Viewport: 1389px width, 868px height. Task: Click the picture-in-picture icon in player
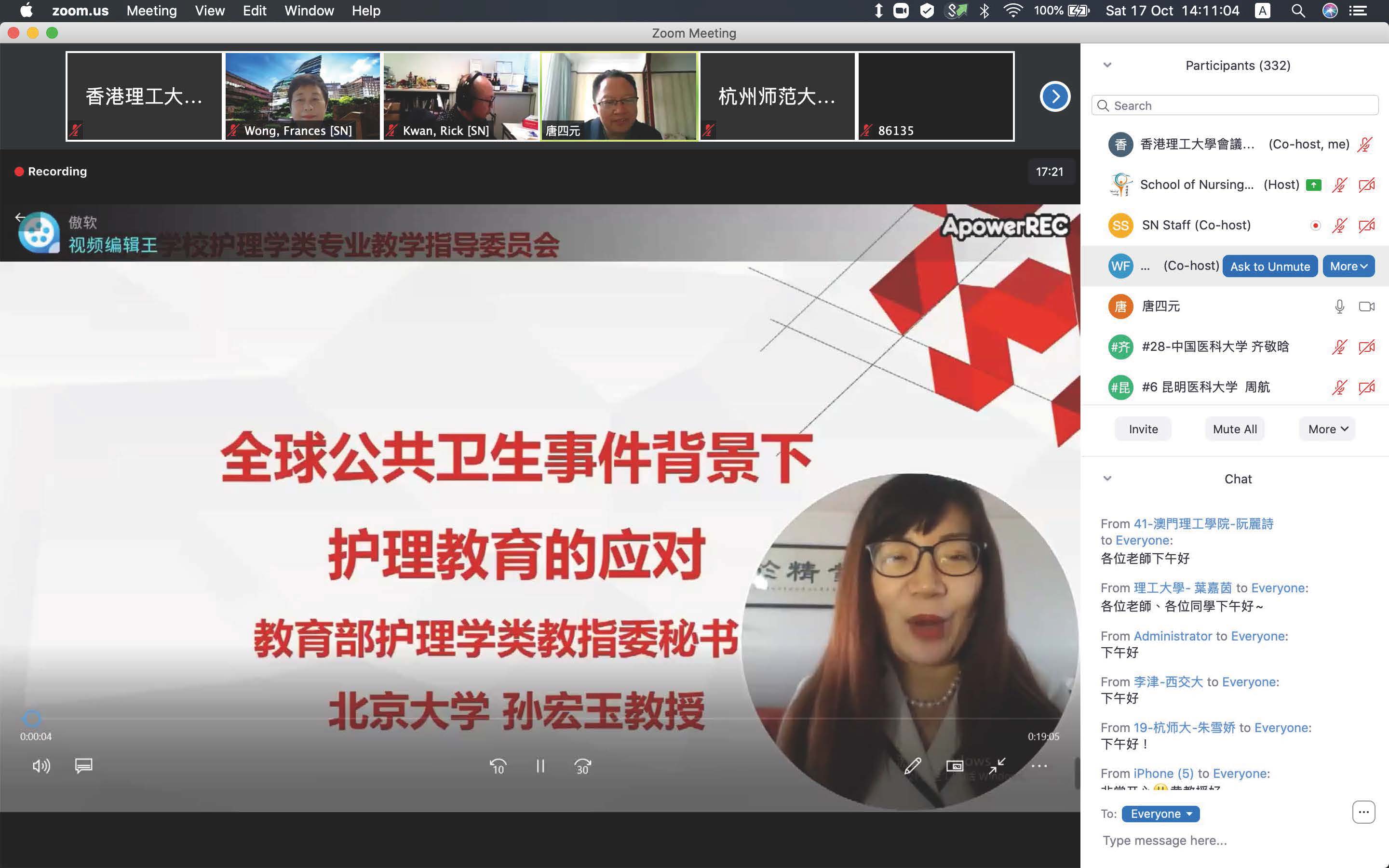pos(954,766)
